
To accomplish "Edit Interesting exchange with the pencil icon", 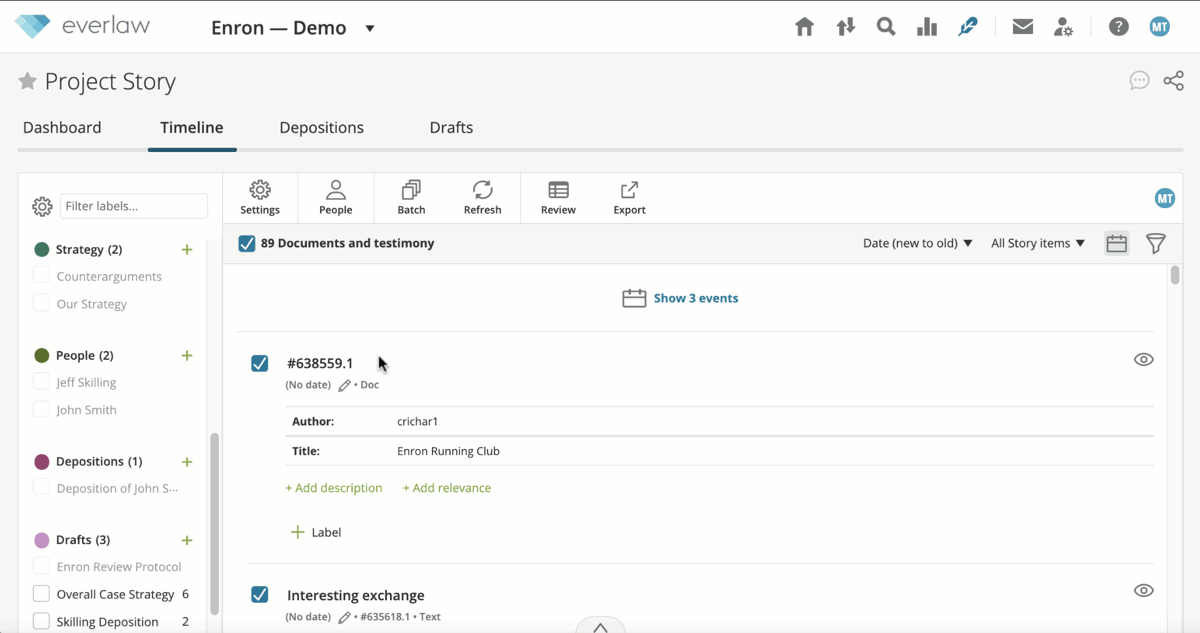I will 345,617.
